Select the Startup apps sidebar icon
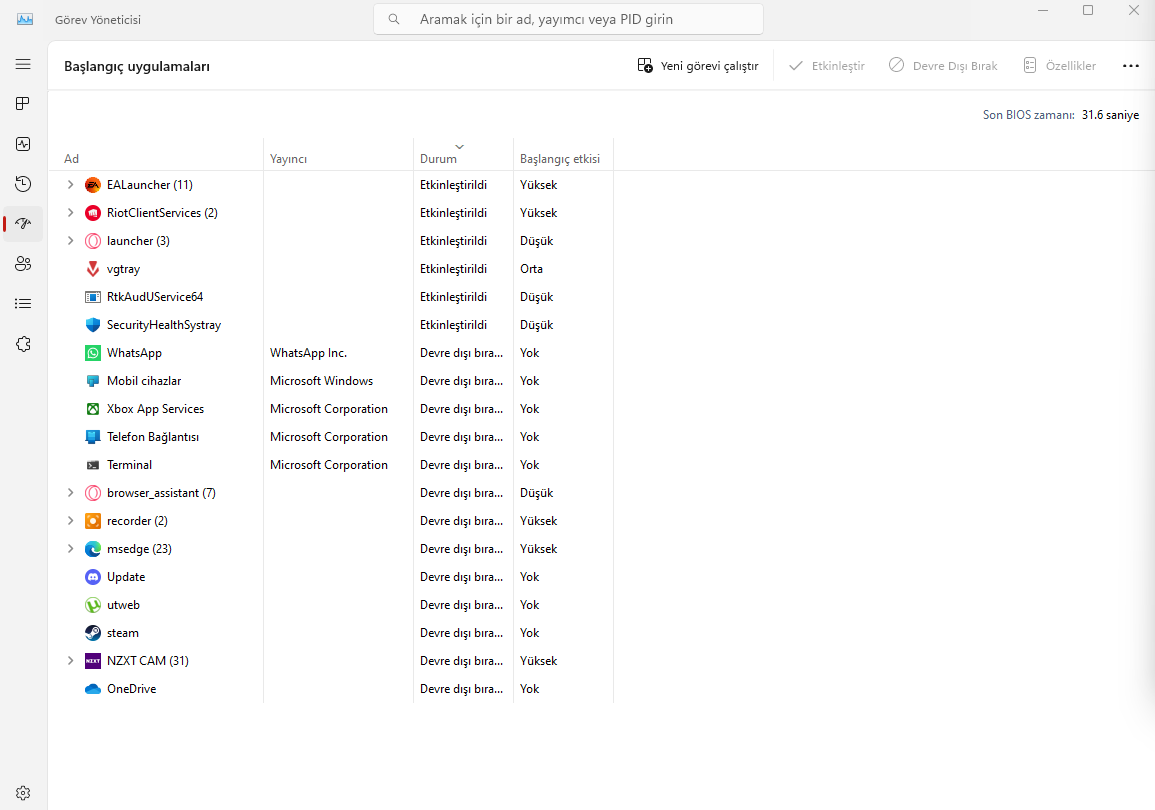 pyautogui.click(x=23, y=223)
